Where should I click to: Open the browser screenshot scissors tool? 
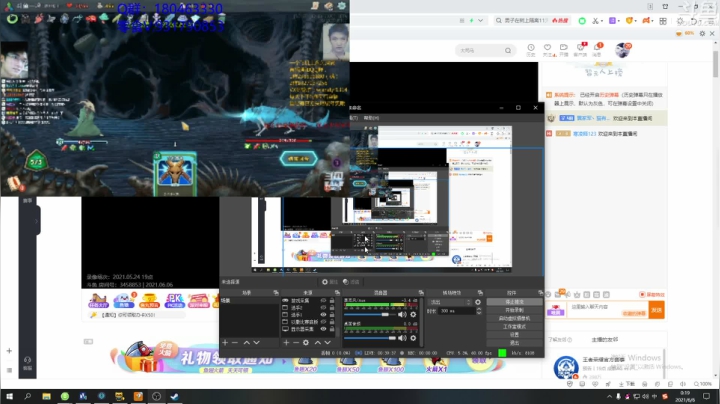click(x=595, y=21)
